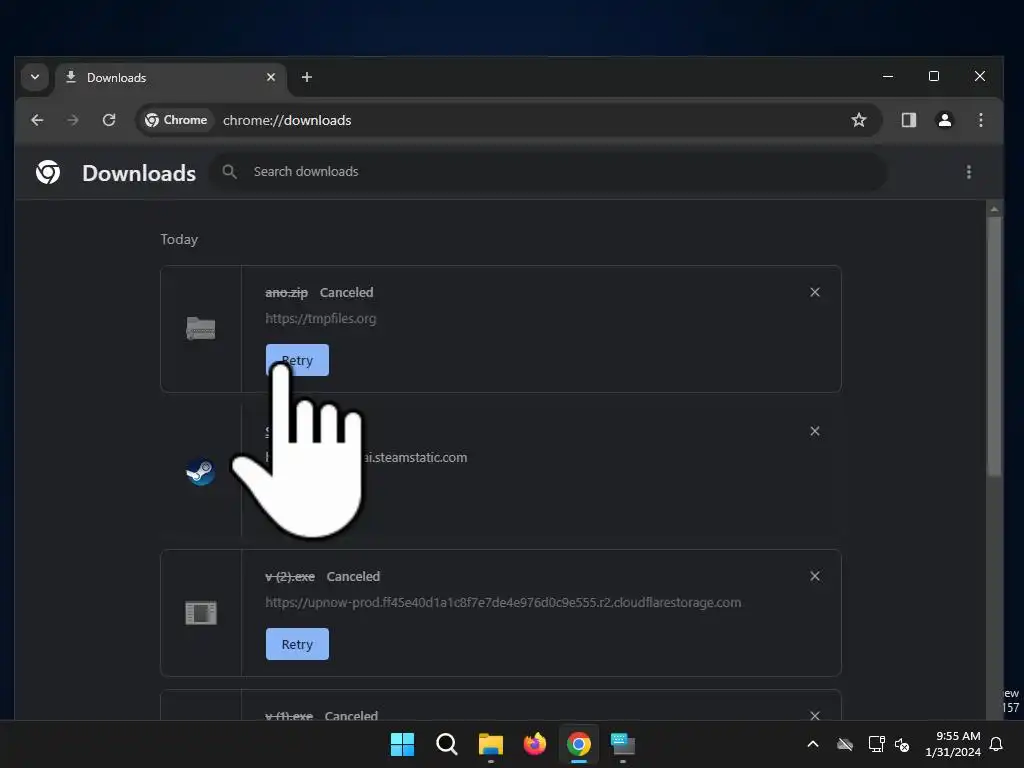Click the browser back arrow

[x=37, y=120]
